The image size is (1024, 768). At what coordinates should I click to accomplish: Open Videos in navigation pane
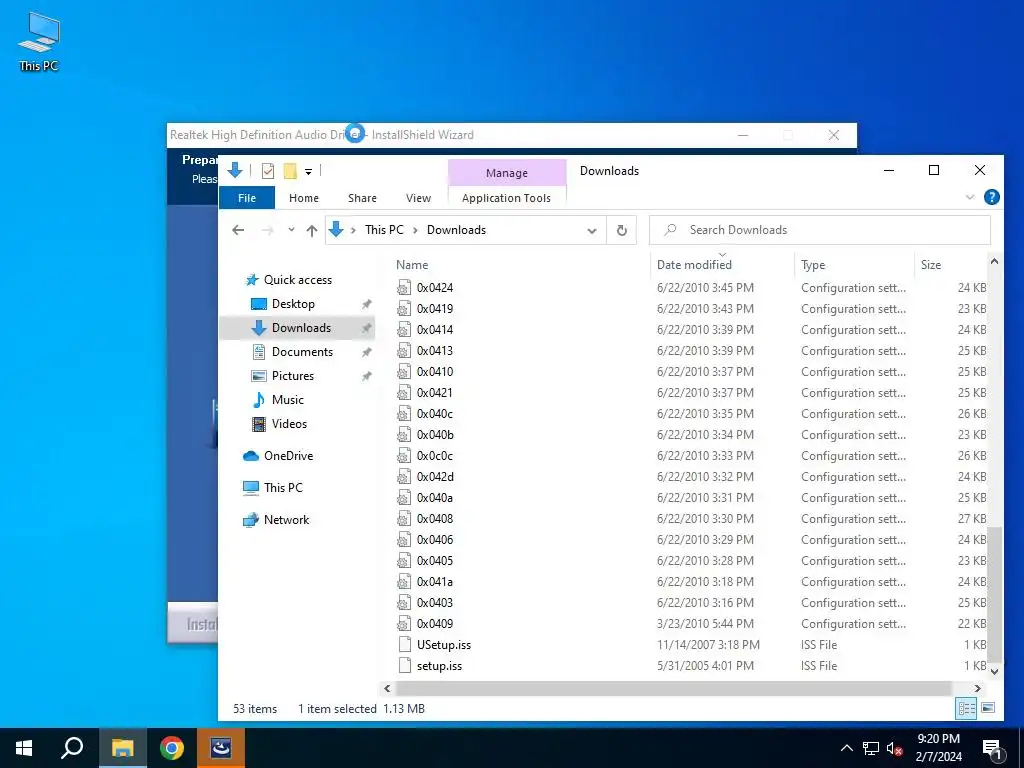click(x=289, y=424)
